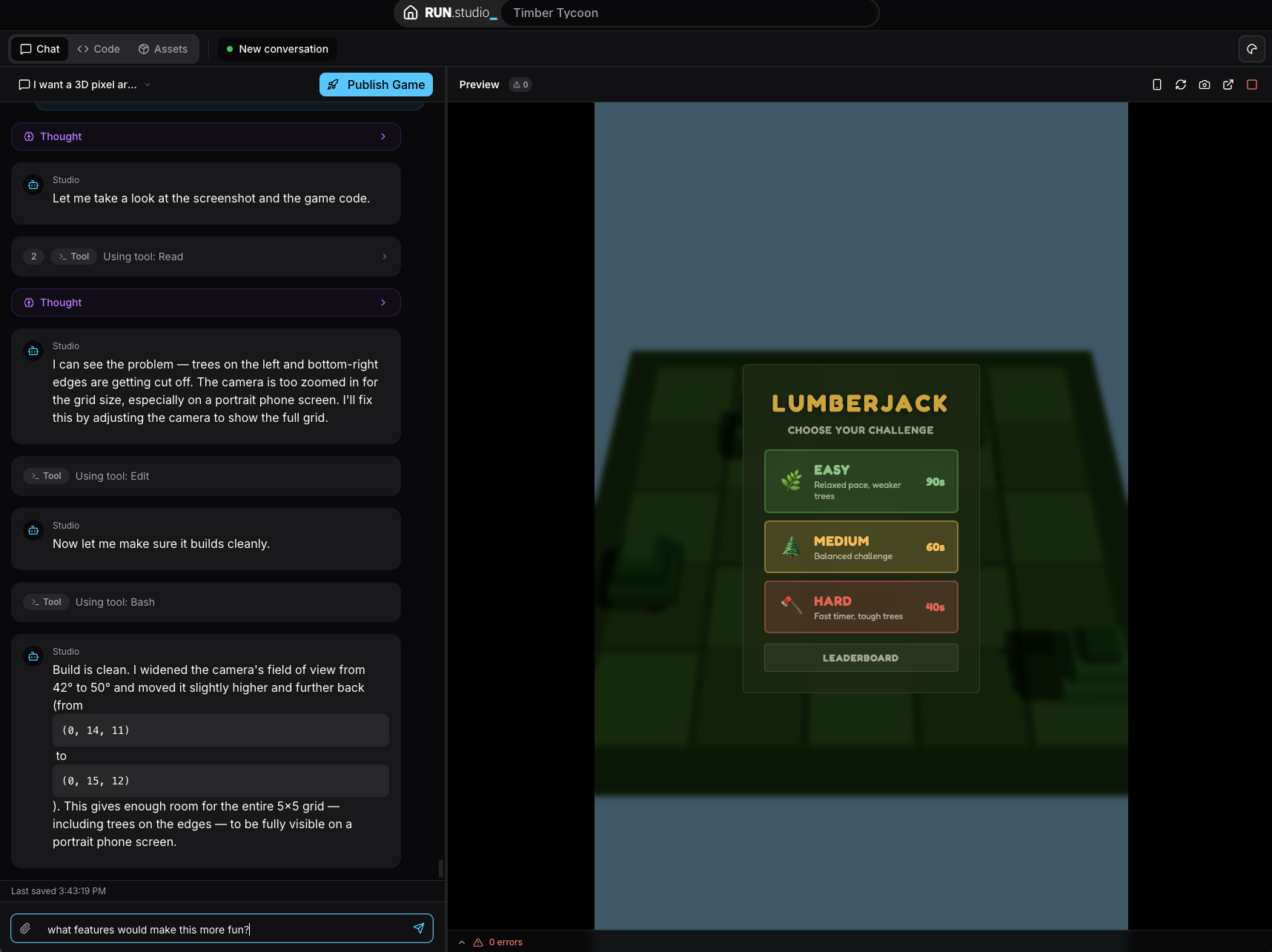Start a New conversation
This screenshot has height=952, width=1272.
coord(277,49)
